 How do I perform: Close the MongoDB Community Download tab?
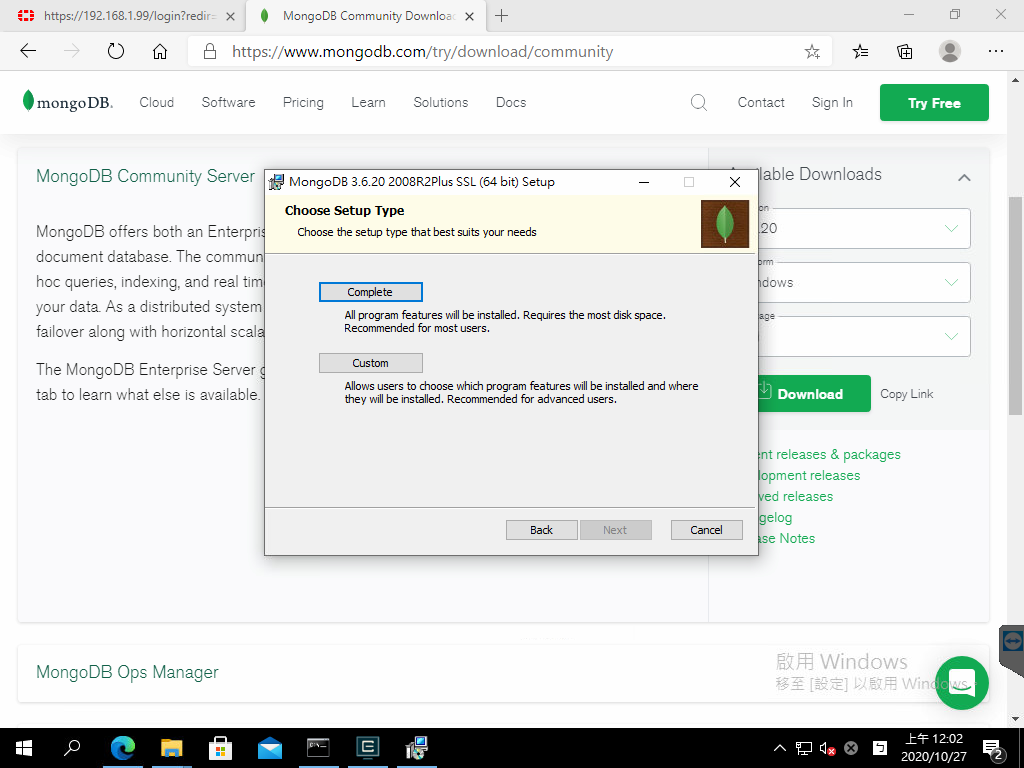pos(469,16)
